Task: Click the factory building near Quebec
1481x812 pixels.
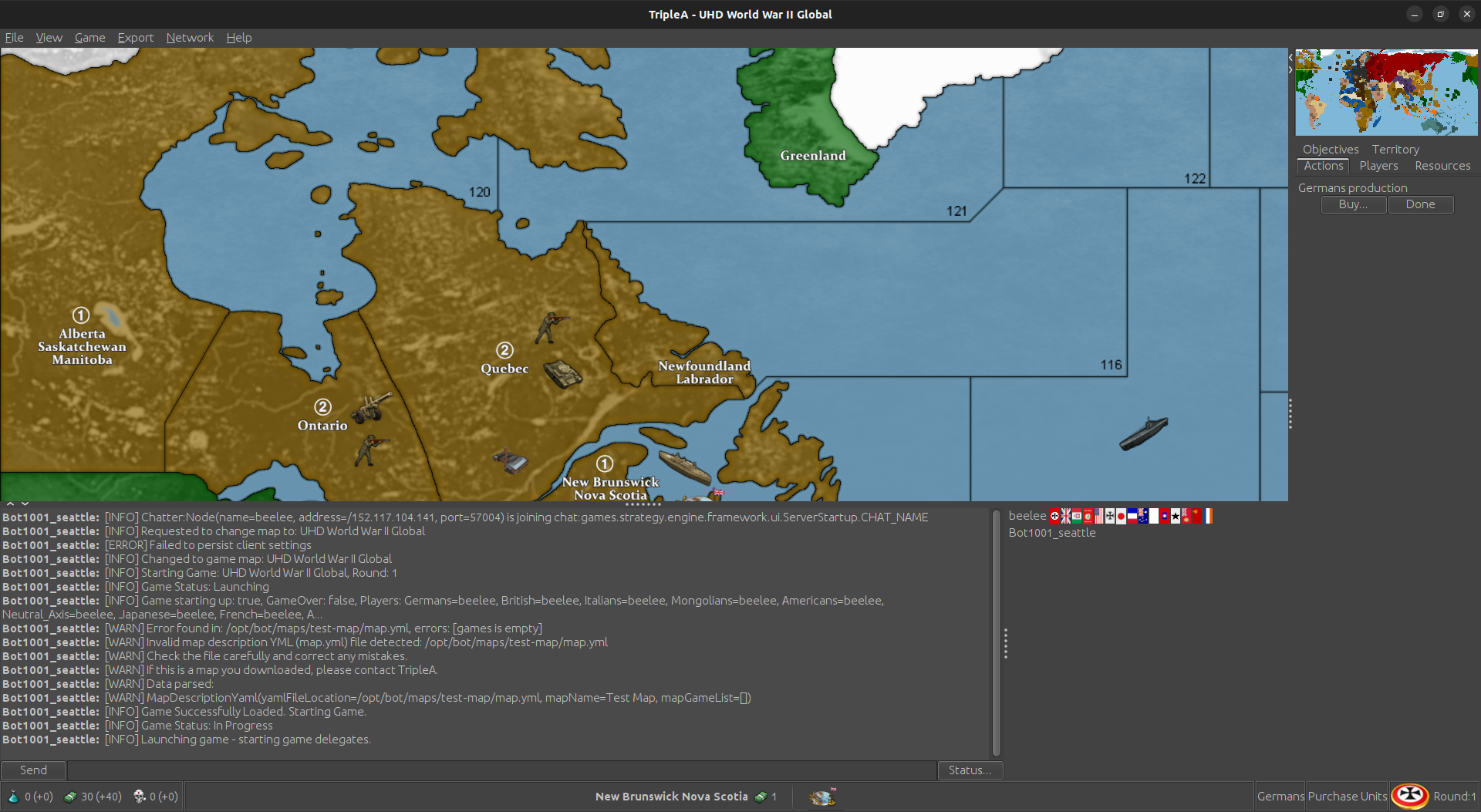Action: [x=510, y=460]
